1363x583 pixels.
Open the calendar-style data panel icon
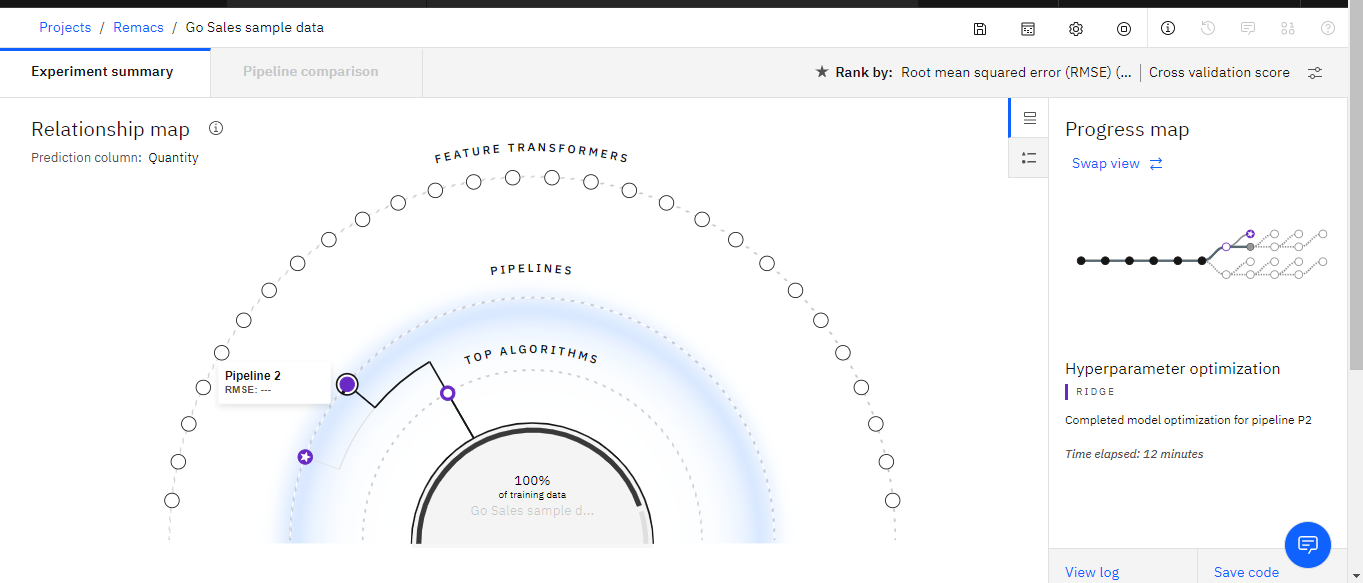pos(1028,29)
